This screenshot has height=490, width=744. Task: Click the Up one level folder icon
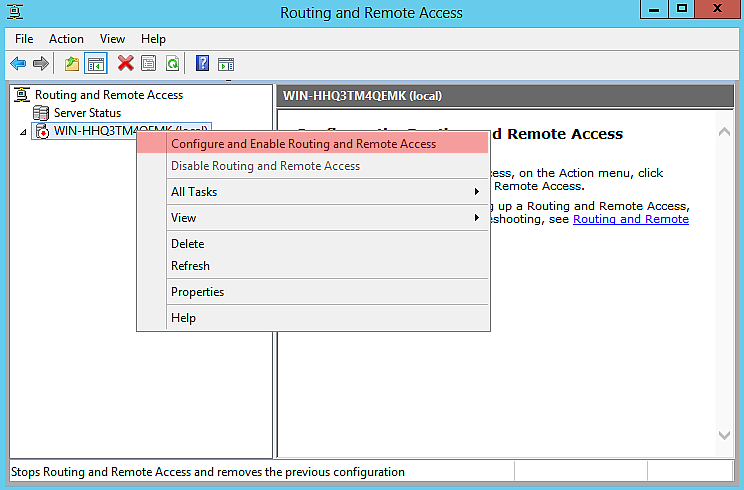72,63
